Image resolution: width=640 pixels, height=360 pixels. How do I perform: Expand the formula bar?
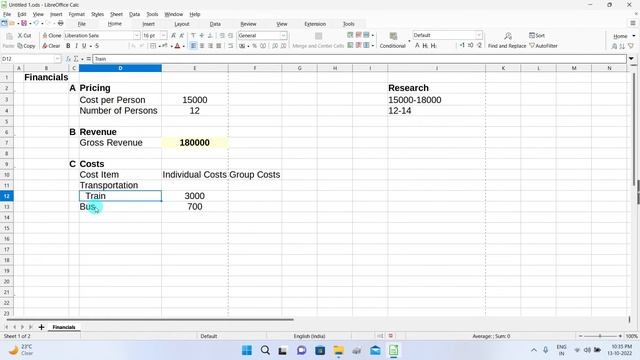click(631, 59)
